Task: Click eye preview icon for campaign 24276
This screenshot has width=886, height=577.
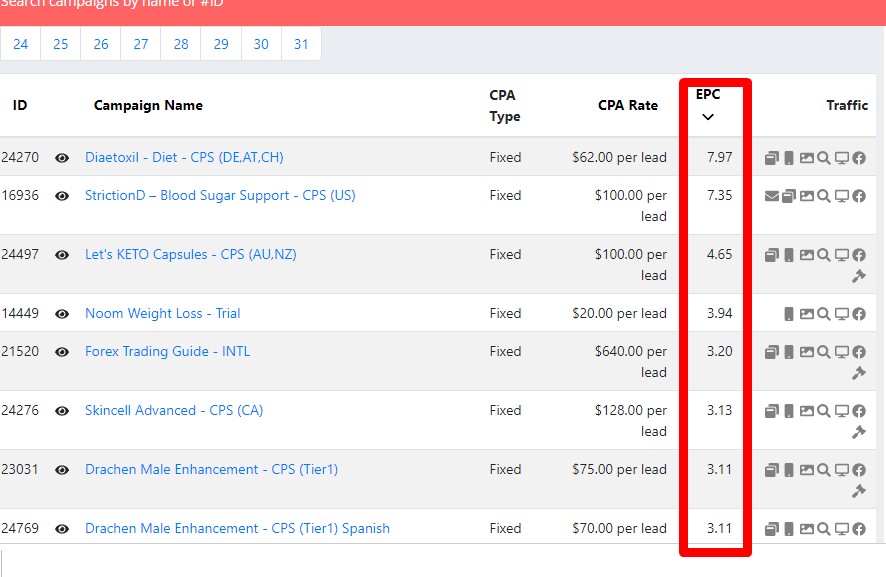Action: coord(62,411)
